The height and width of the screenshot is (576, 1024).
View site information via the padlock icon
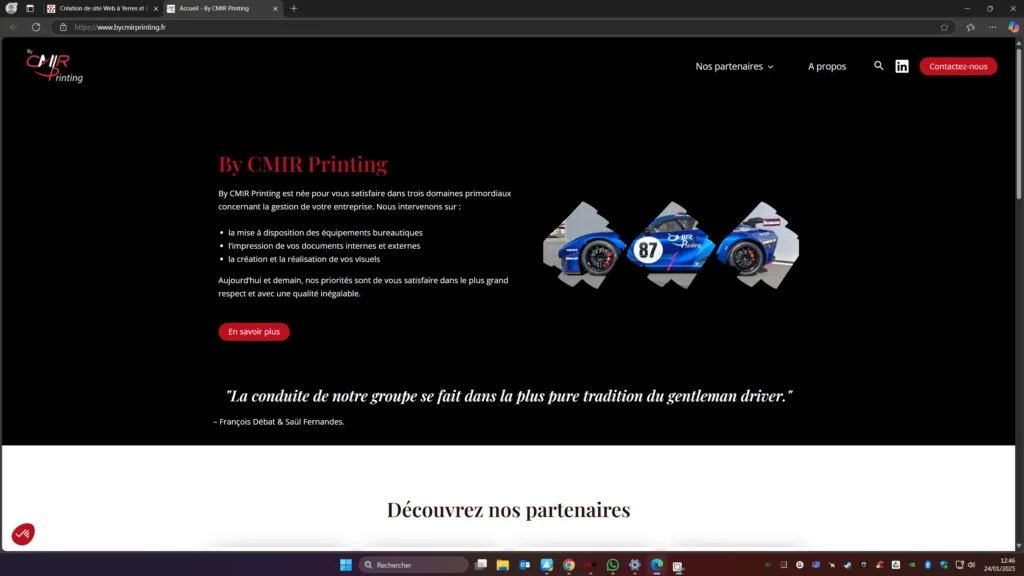tap(63, 27)
